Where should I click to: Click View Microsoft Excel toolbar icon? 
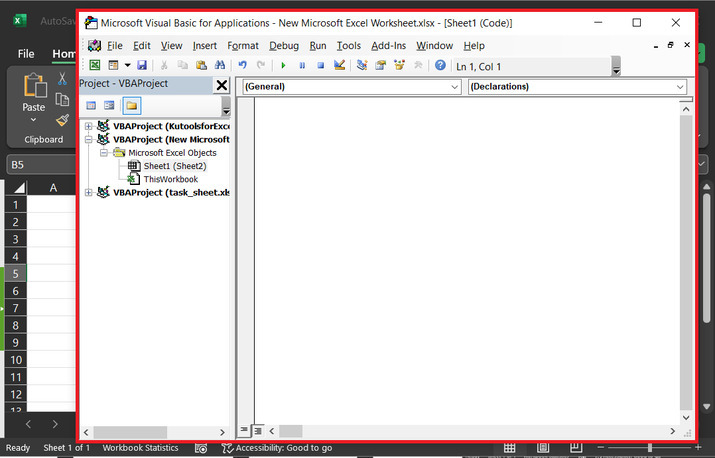pos(94,65)
